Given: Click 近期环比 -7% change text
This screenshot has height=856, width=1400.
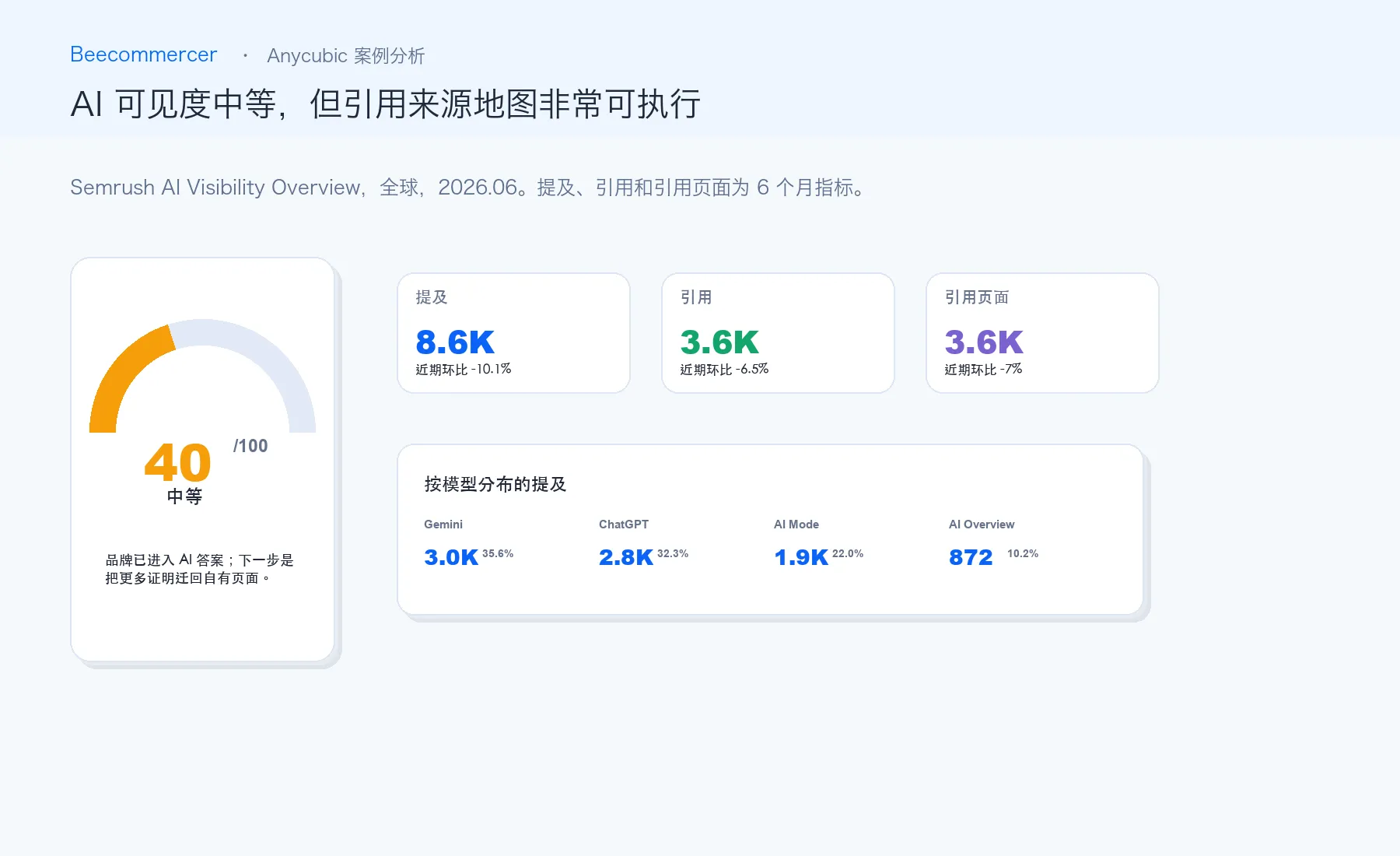Looking at the screenshot, I should point(983,369).
